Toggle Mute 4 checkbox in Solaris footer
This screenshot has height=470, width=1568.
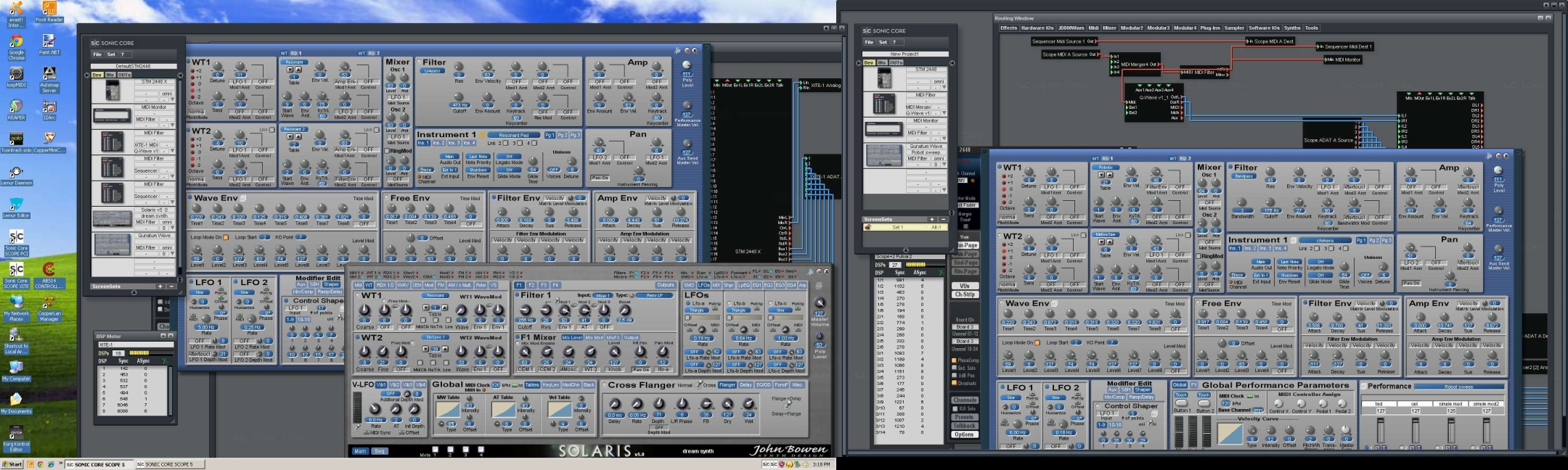pyautogui.click(x=481, y=449)
